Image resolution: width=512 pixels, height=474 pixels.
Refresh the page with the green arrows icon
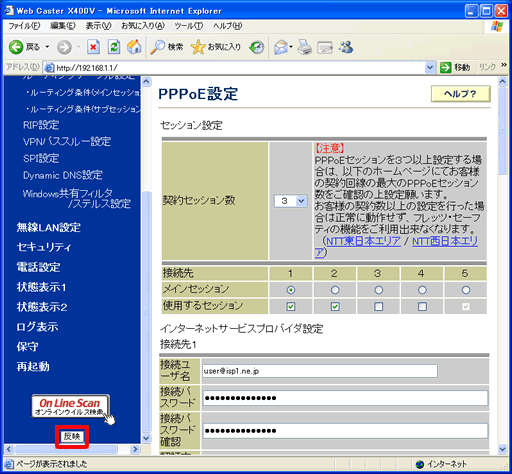[x=114, y=47]
